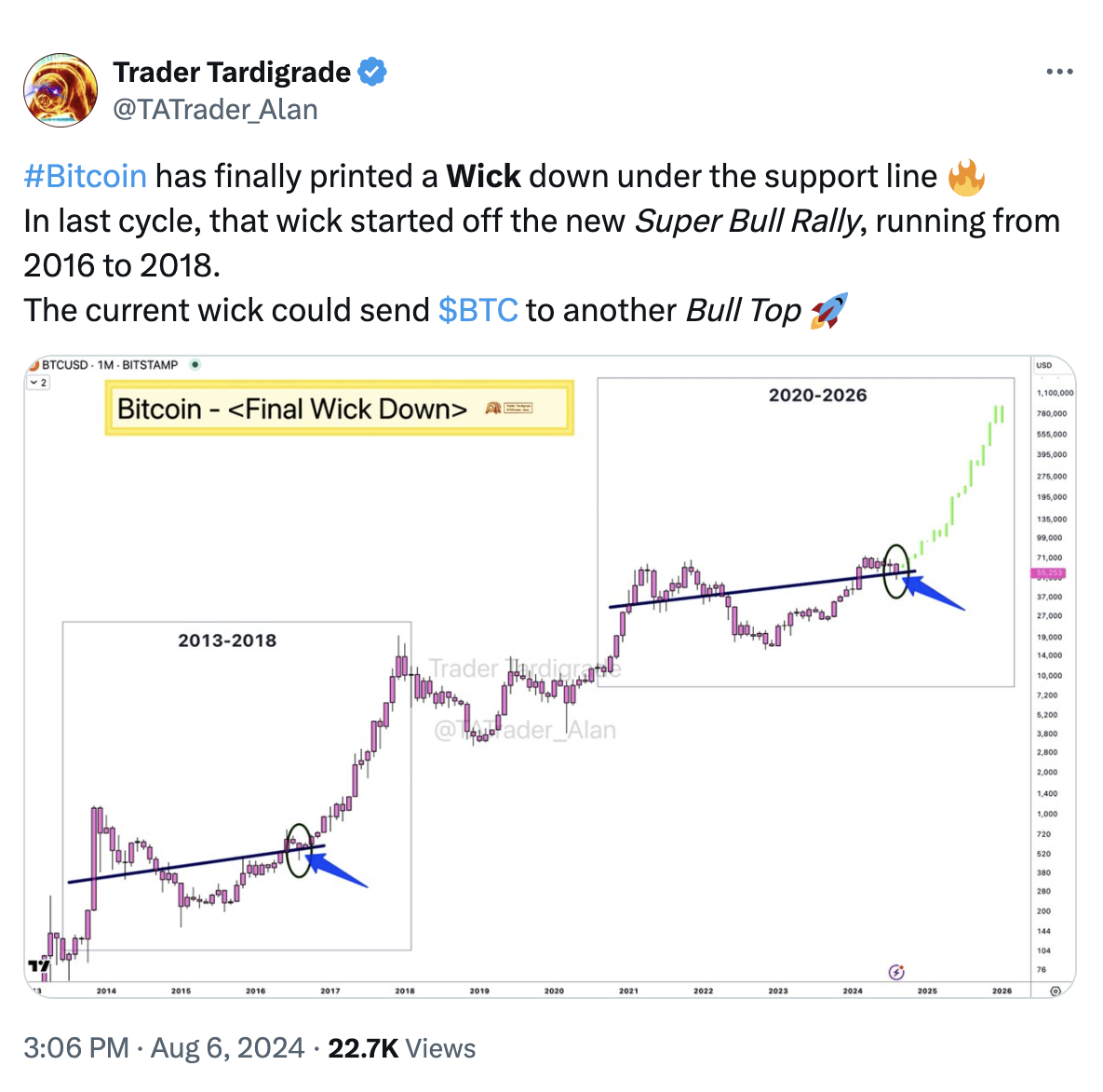Open the #Bitcoin hashtag link
This screenshot has width=1103, height=1092.
[x=85, y=177]
